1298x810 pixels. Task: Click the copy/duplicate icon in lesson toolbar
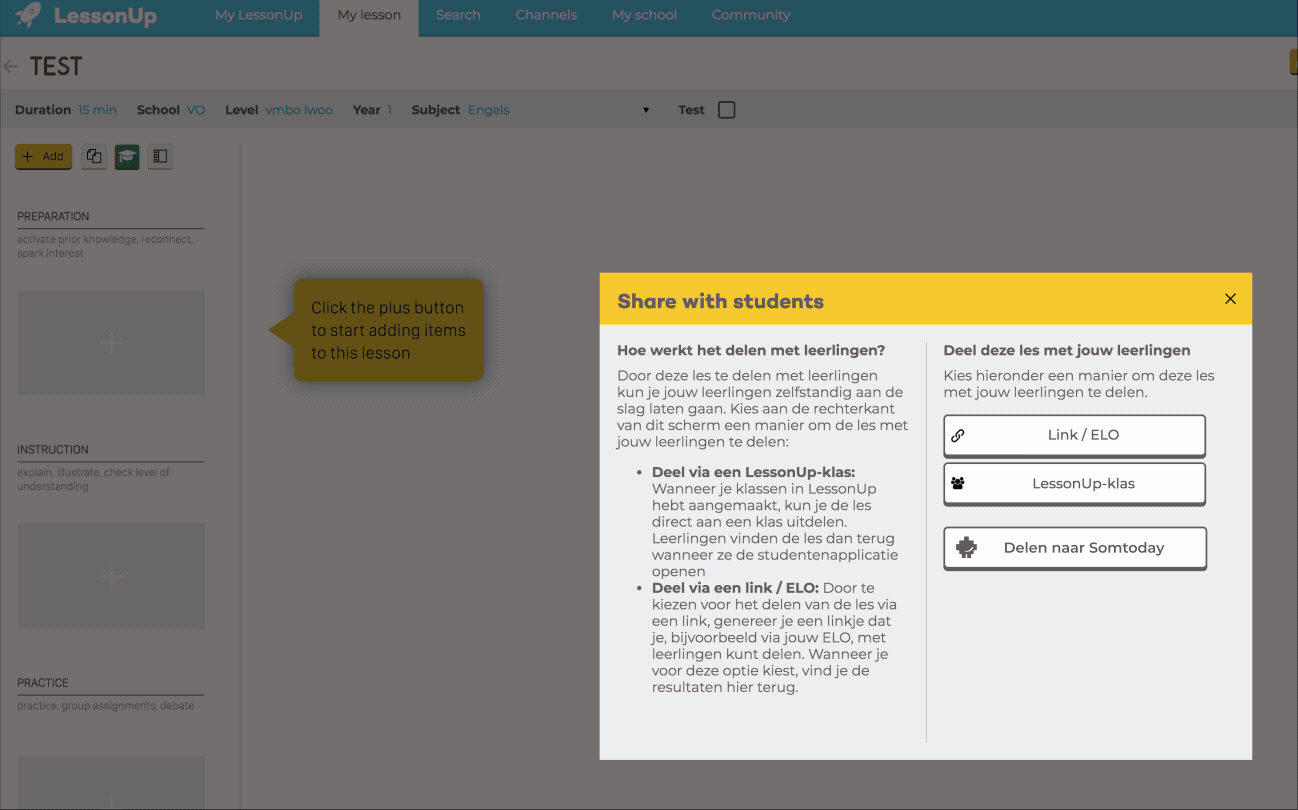tap(94, 157)
